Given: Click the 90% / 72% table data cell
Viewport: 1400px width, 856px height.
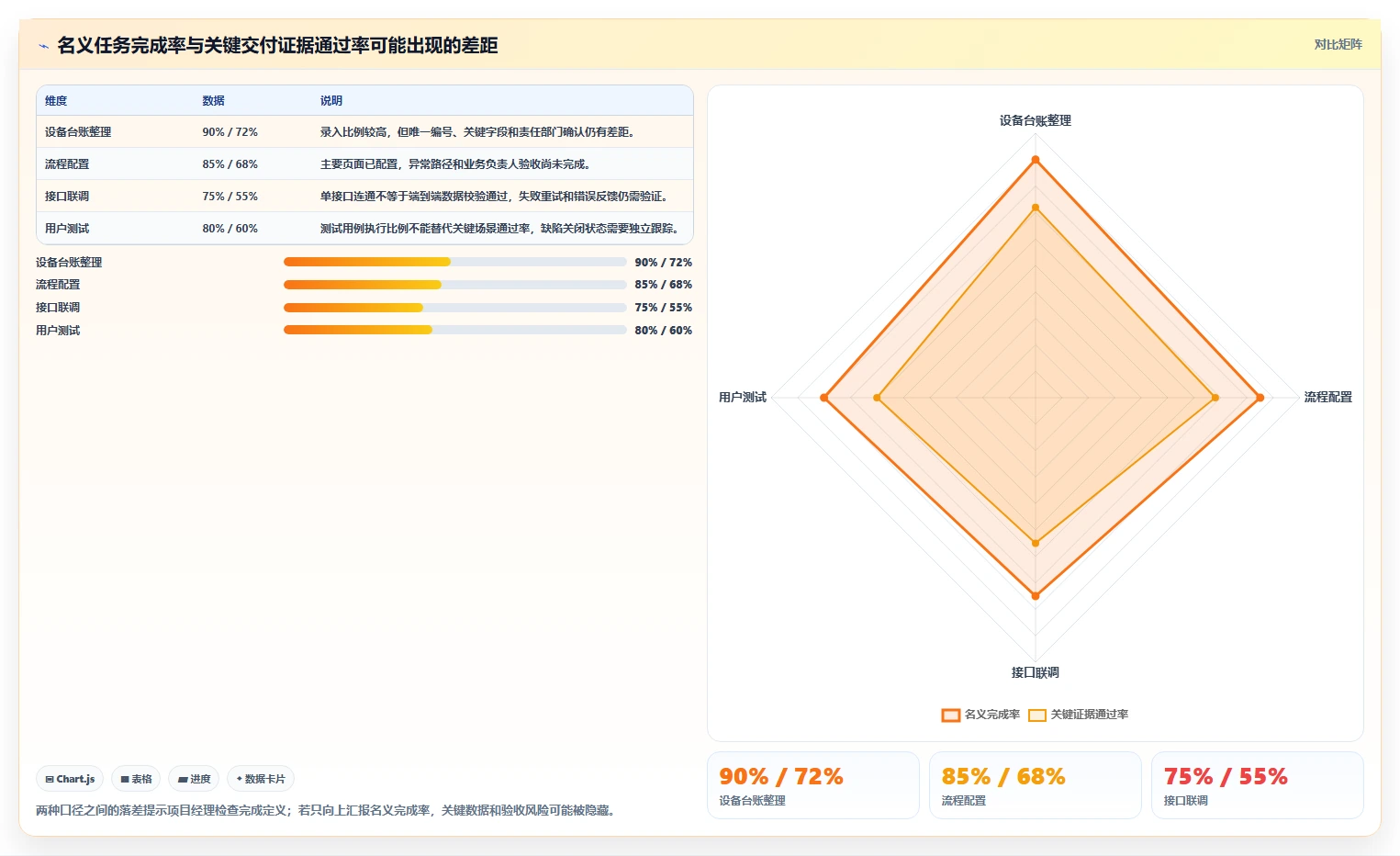Looking at the screenshot, I should click(230, 132).
